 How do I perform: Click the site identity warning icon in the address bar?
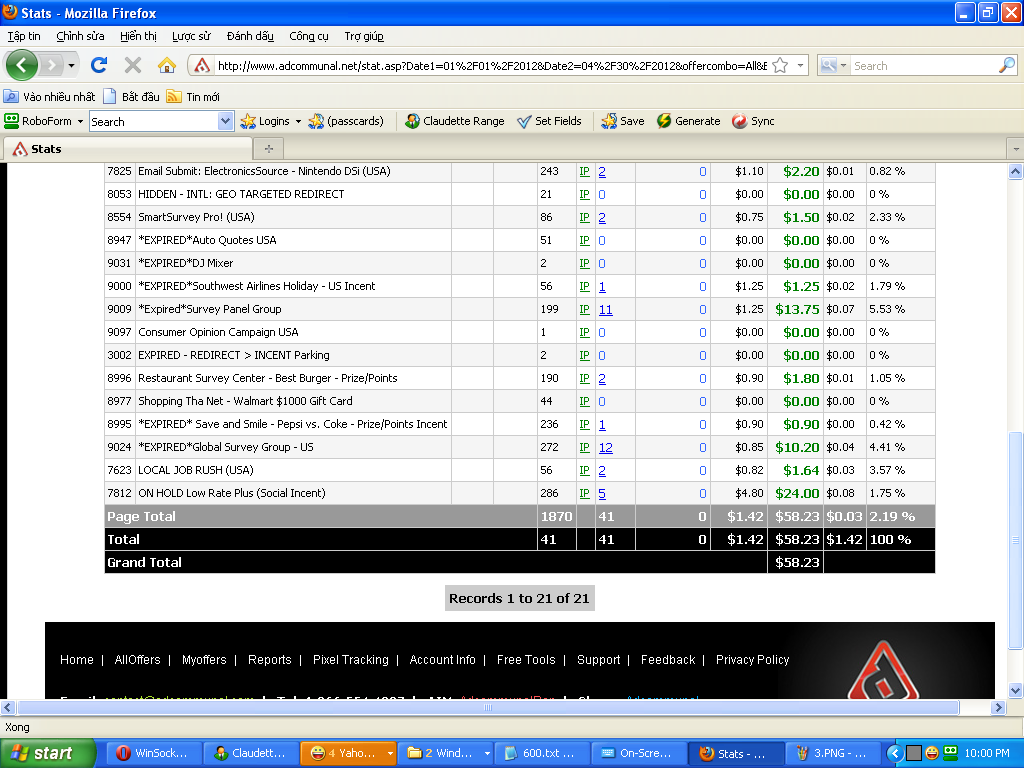202,65
